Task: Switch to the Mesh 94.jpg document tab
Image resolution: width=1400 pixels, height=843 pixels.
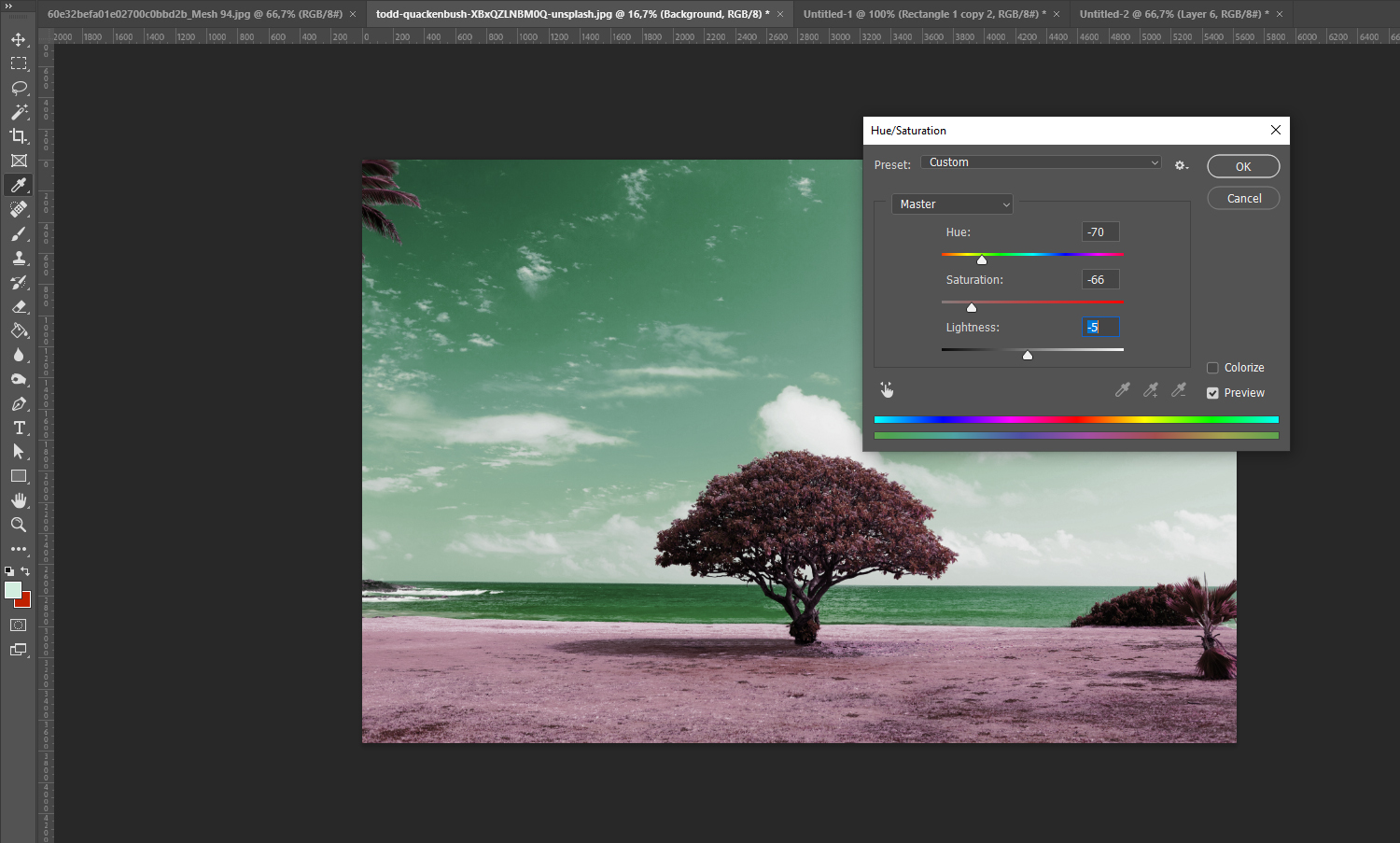Action: [195, 14]
